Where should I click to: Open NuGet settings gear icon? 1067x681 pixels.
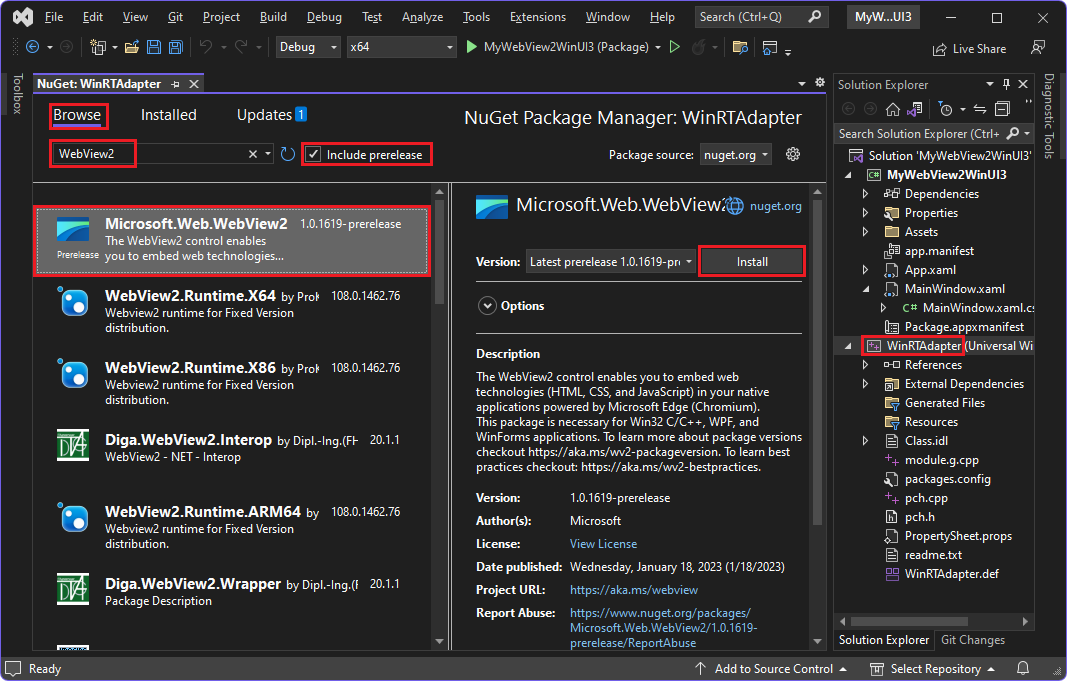[x=794, y=154]
